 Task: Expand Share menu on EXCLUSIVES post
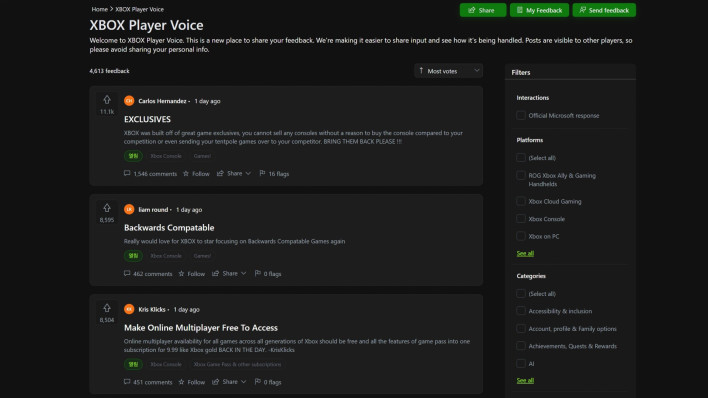[234, 173]
